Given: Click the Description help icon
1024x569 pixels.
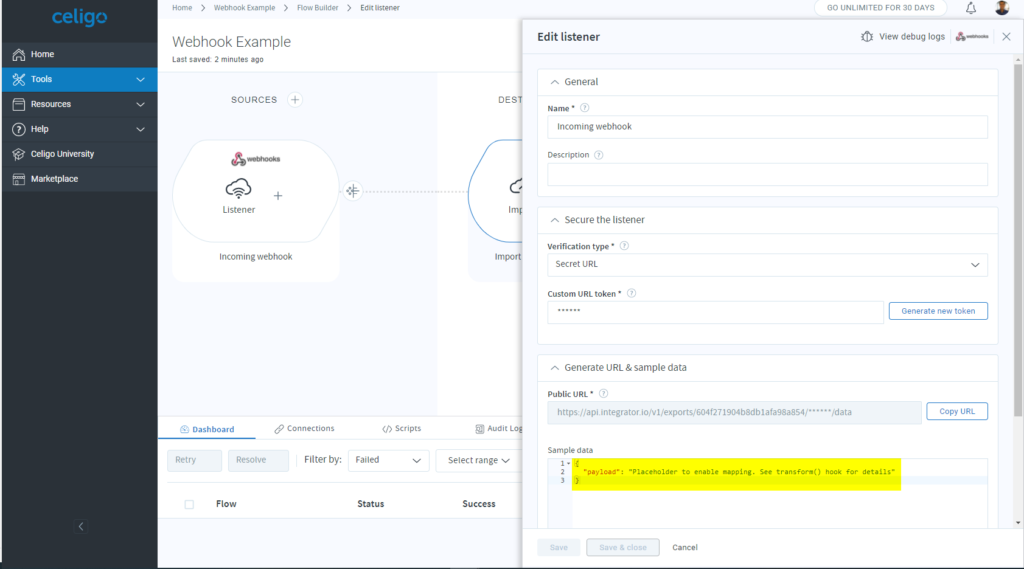Looking at the screenshot, I should (599, 155).
